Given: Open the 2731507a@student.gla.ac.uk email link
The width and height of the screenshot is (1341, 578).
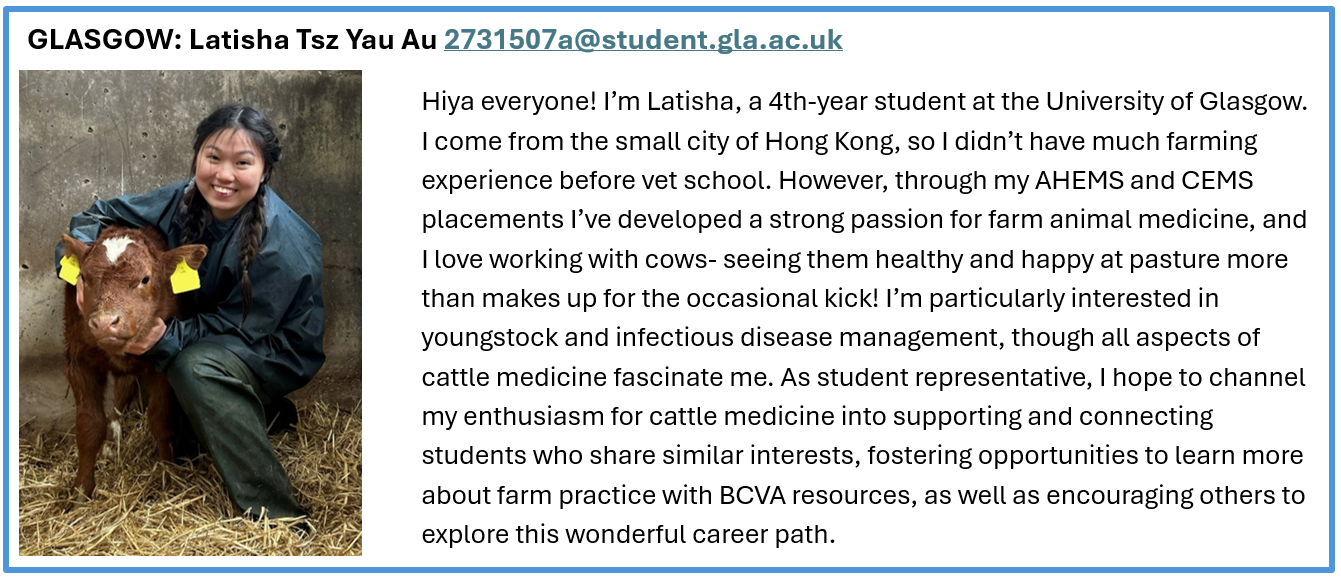Looking at the screenshot, I should click(x=643, y=40).
